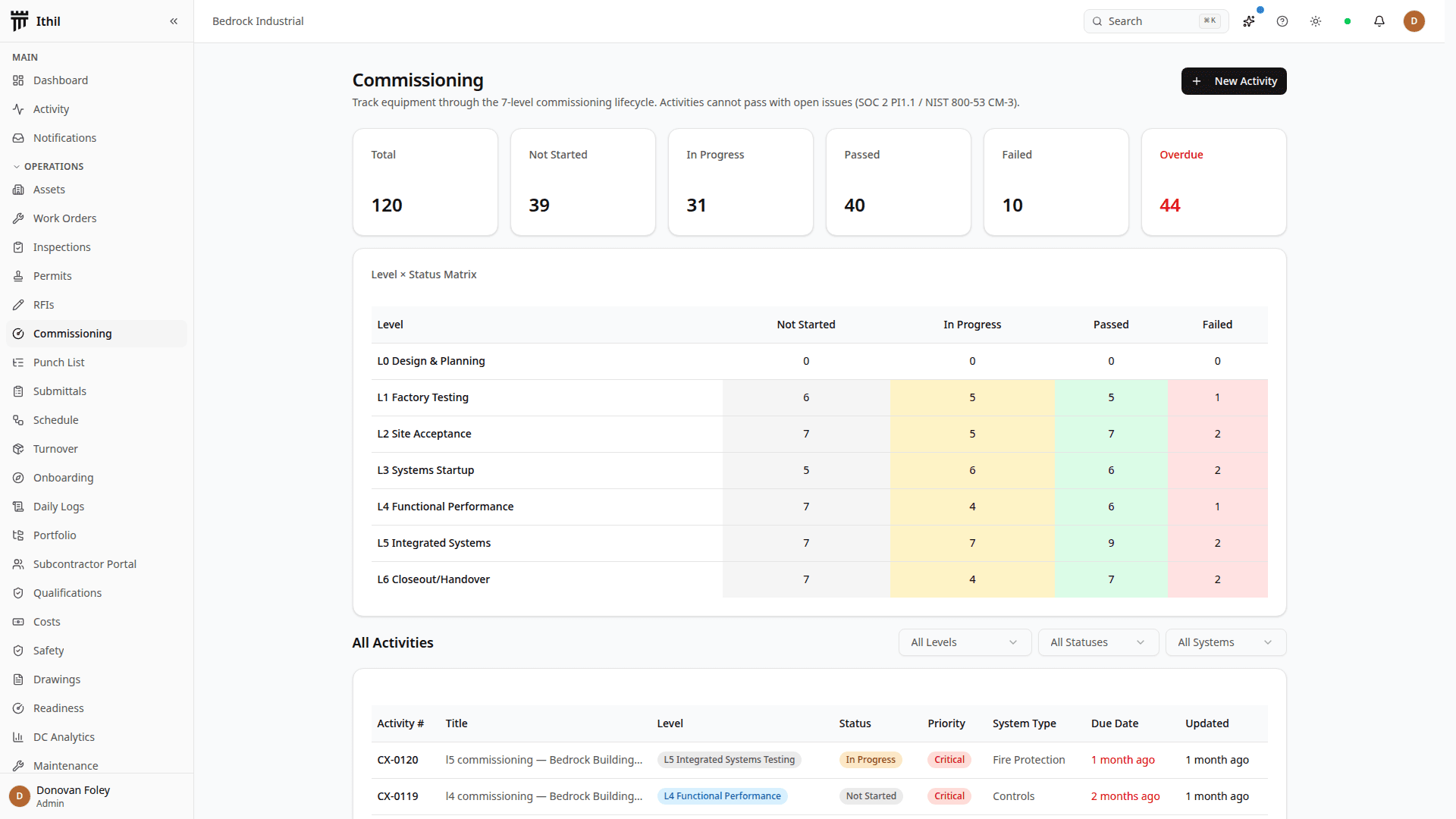Viewport: 1456px width, 819px height.
Task: Click Bedrock Industrial breadcrumb
Action: [x=258, y=21]
